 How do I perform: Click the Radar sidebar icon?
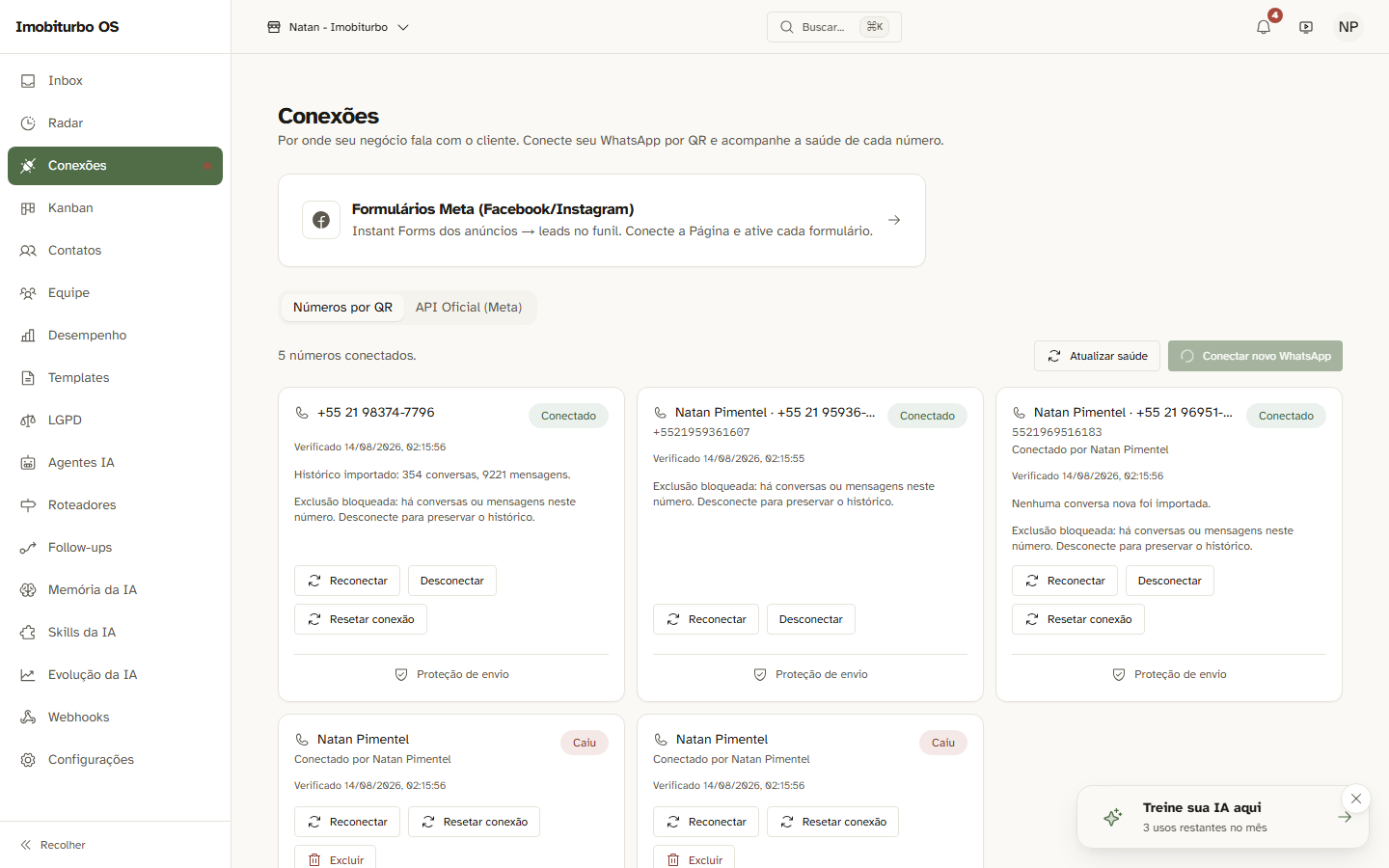point(28,123)
